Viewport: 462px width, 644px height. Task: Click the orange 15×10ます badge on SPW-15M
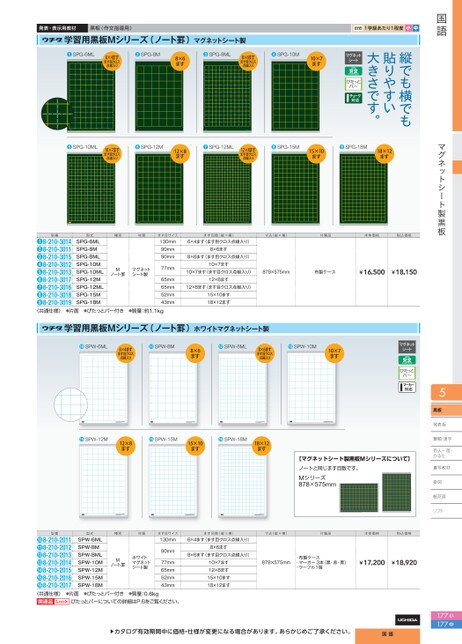point(195,446)
